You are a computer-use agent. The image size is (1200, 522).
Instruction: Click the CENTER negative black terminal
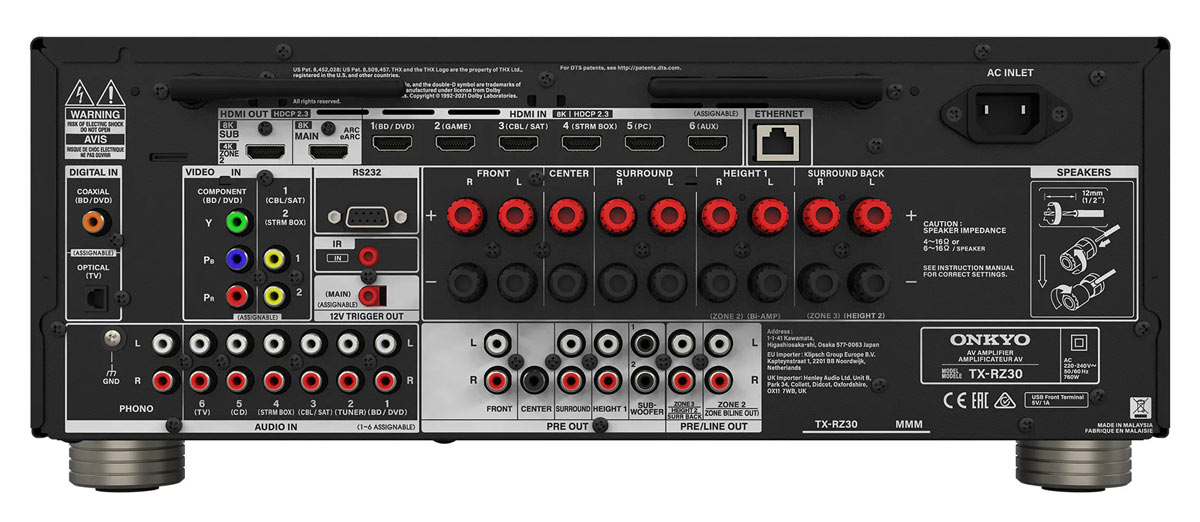click(x=567, y=283)
